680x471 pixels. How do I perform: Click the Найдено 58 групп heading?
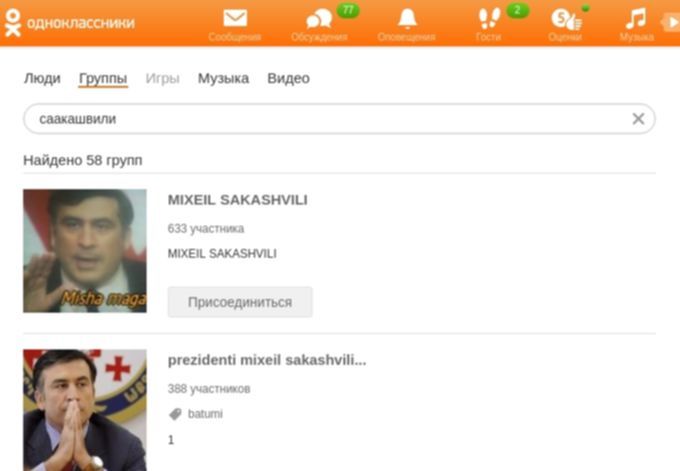click(x=83, y=160)
